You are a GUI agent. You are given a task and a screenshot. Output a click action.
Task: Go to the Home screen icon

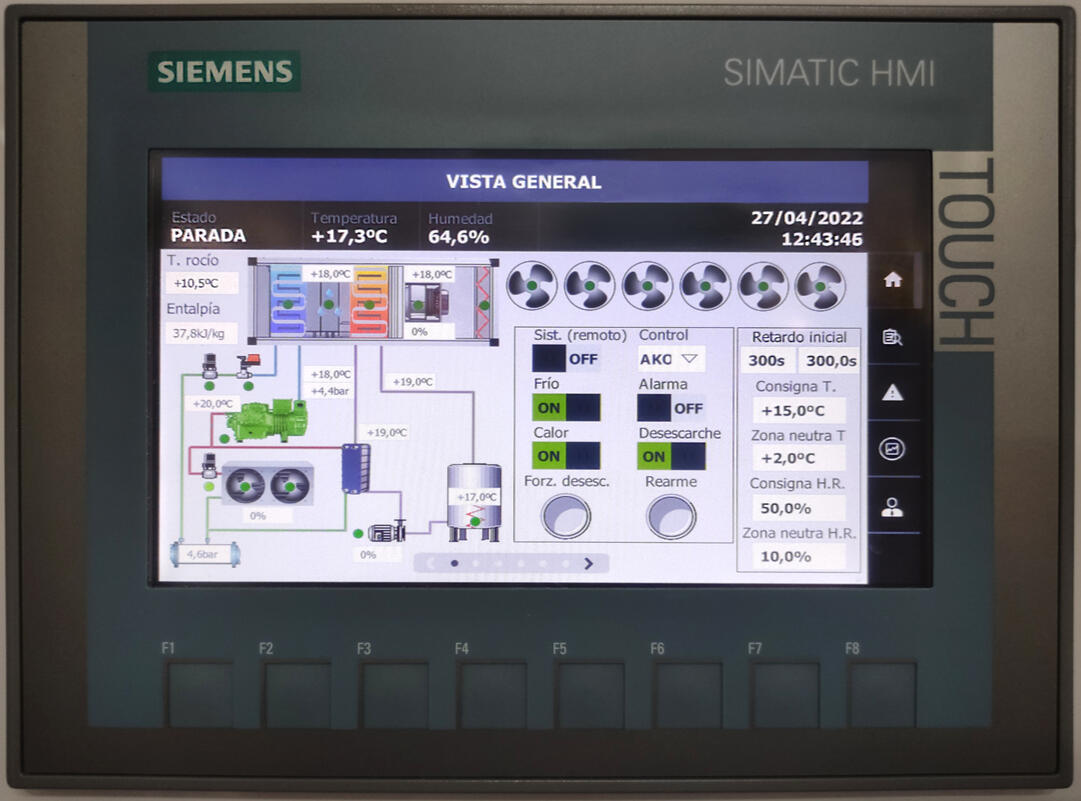click(892, 281)
